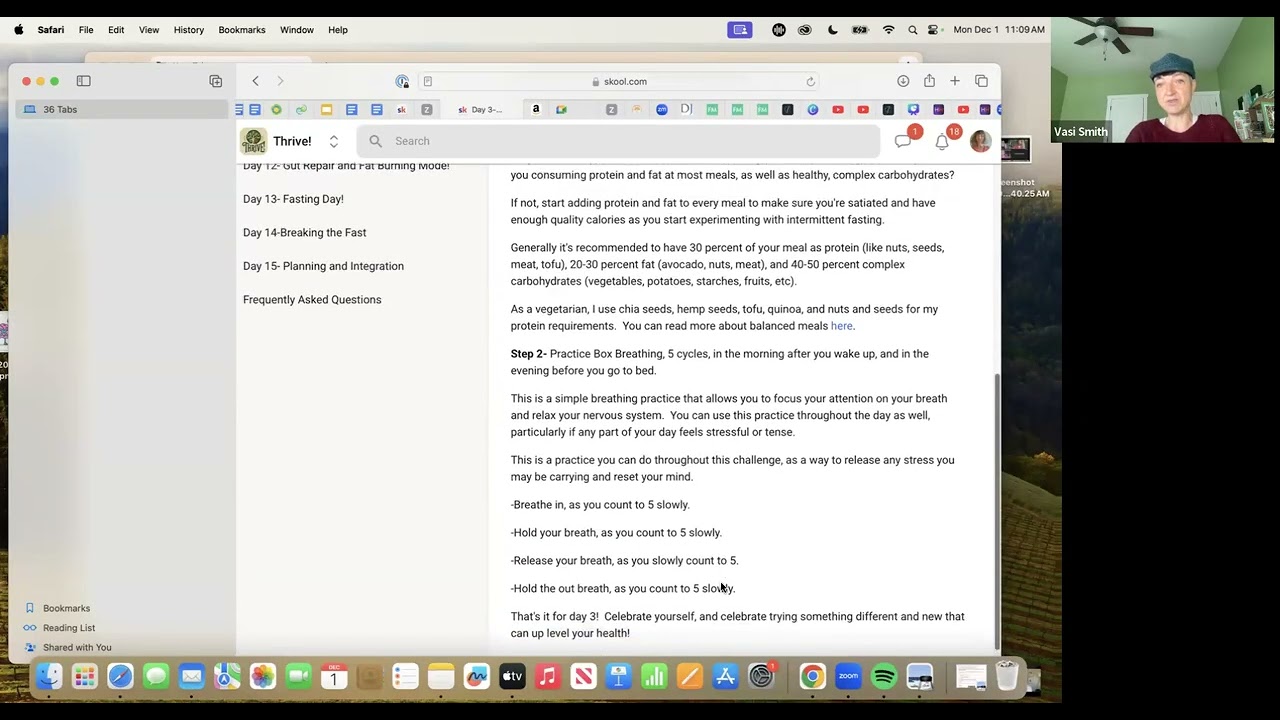Image resolution: width=1280 pixels, height=720 pixels.
Task: Launch Spotify from the Dock
Action: (884, 677)
